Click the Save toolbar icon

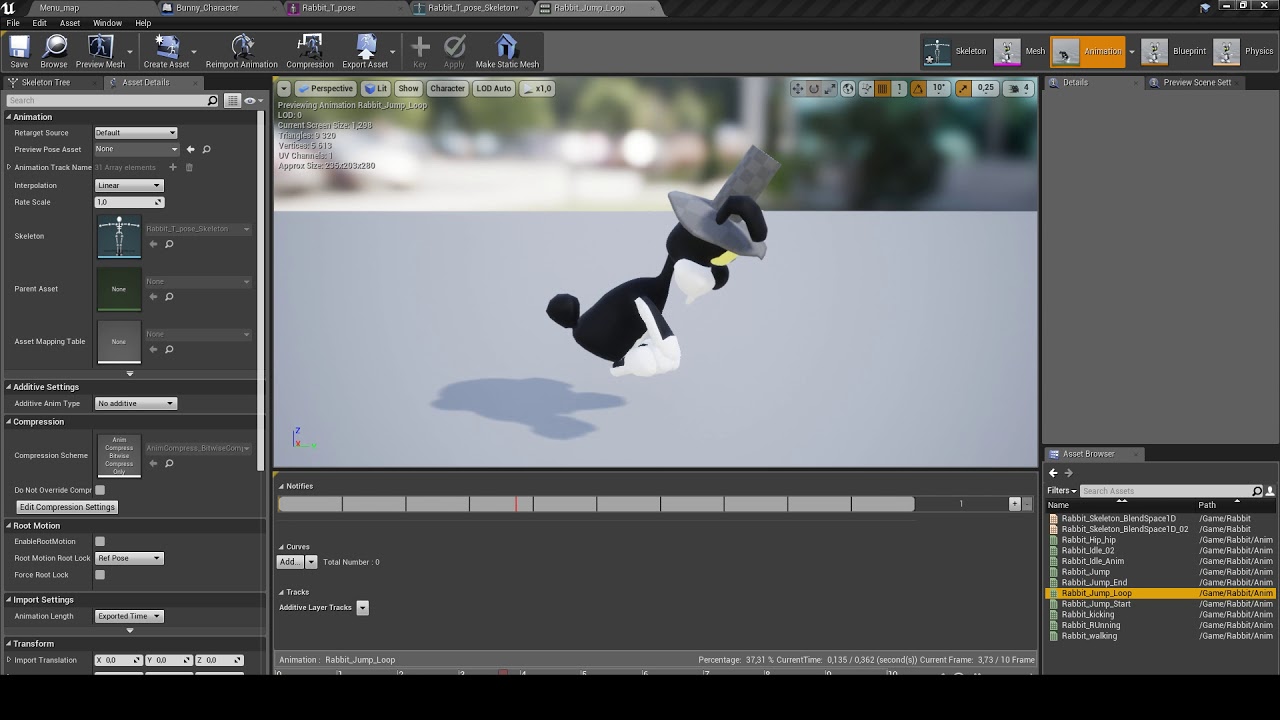pyautogui.click(x=19, y=52)
